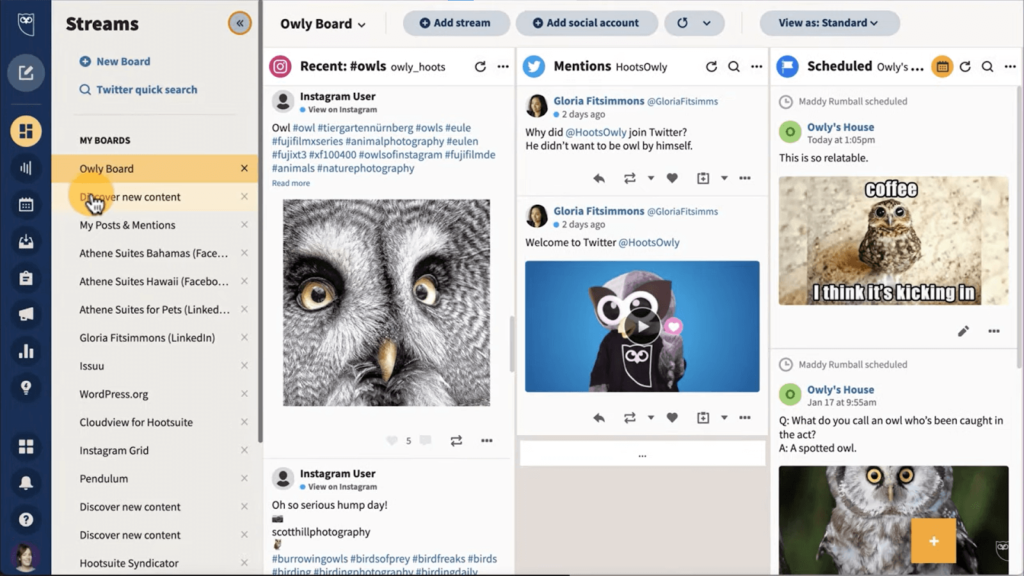Edit the 'This is so relatable' scheduled post

pos(963,331)
